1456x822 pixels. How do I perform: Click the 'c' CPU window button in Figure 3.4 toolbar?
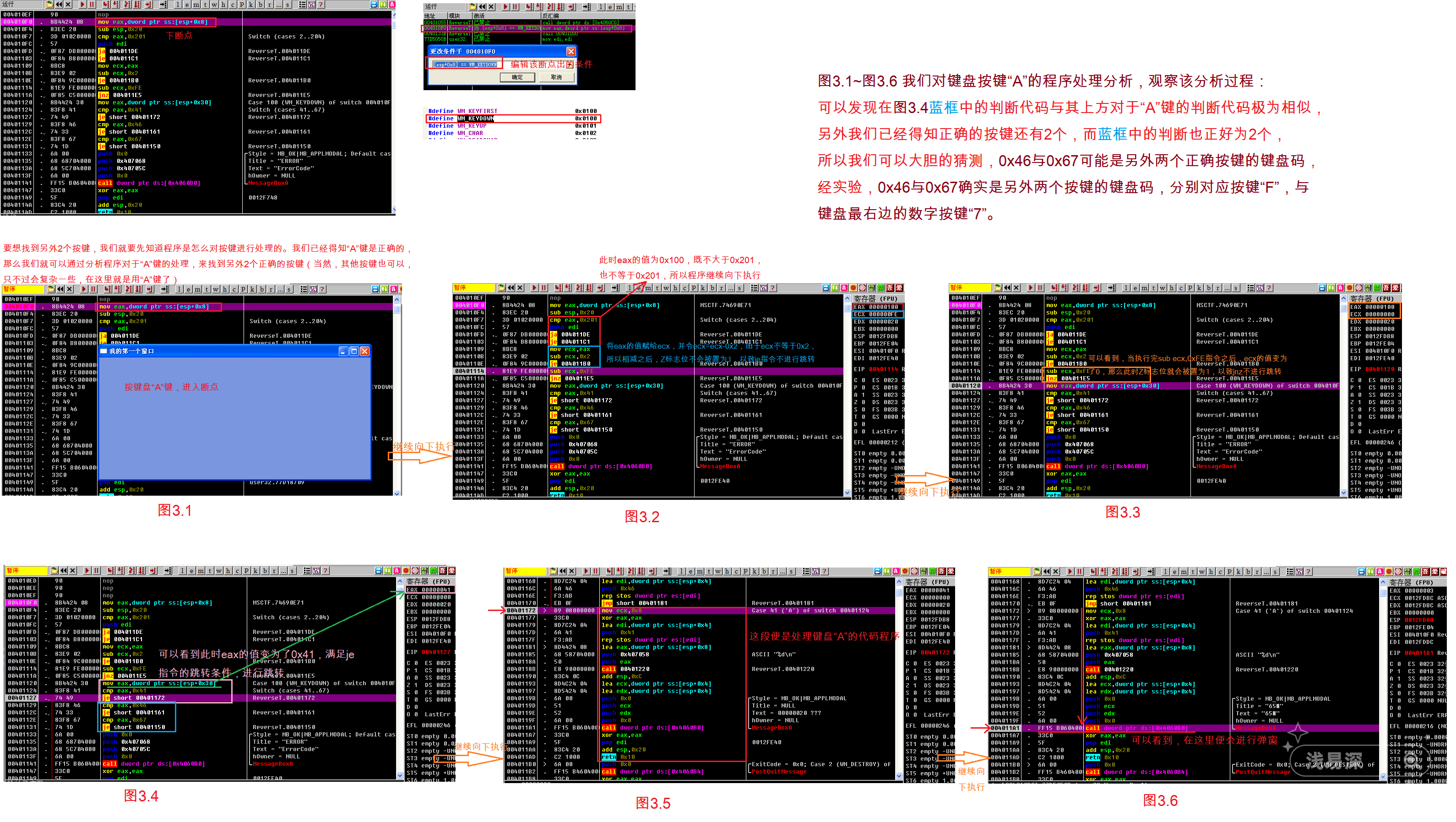(237, 571)
